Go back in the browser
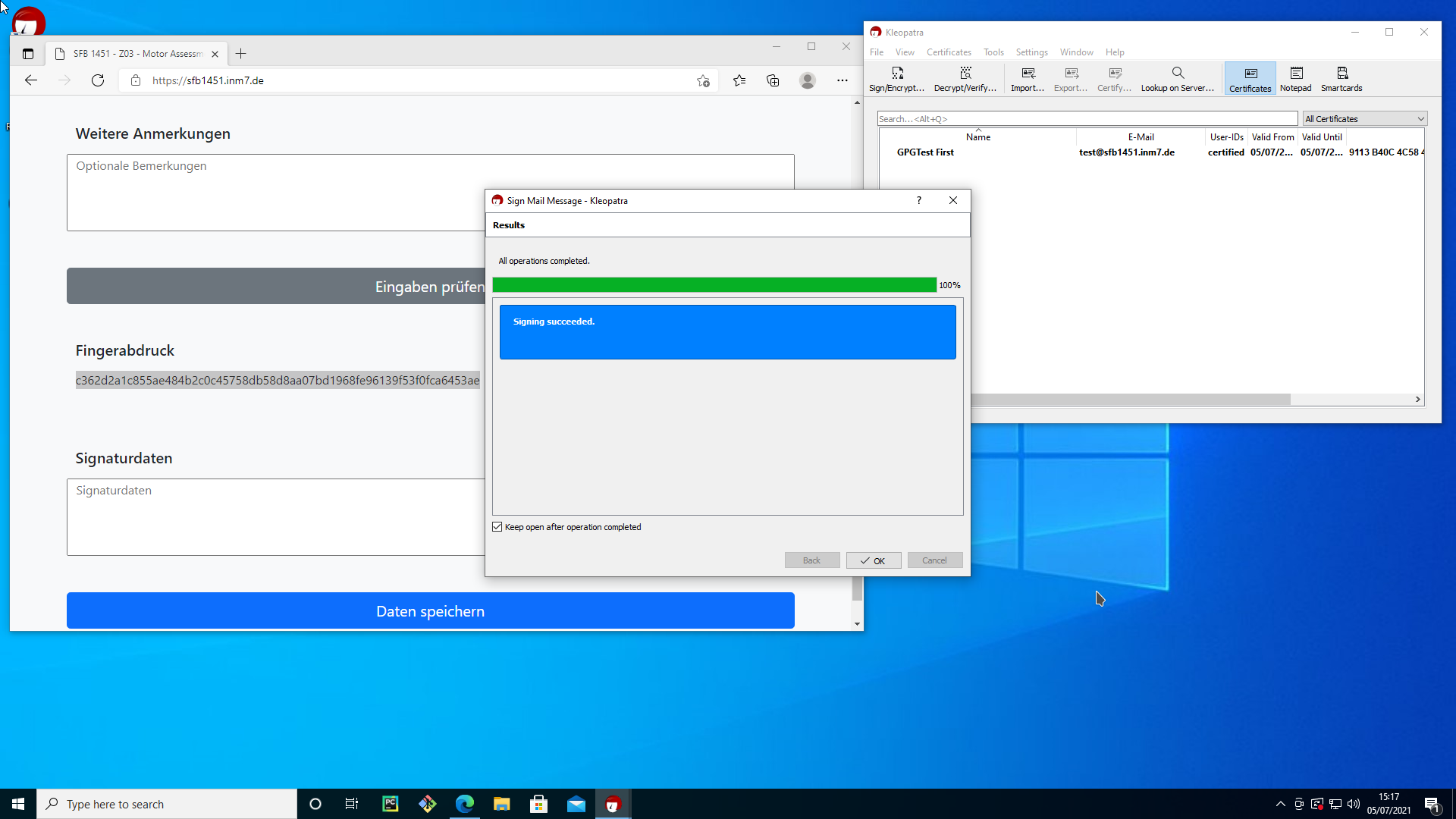Viewport: 1456px width, 819px height. (31, 80)
